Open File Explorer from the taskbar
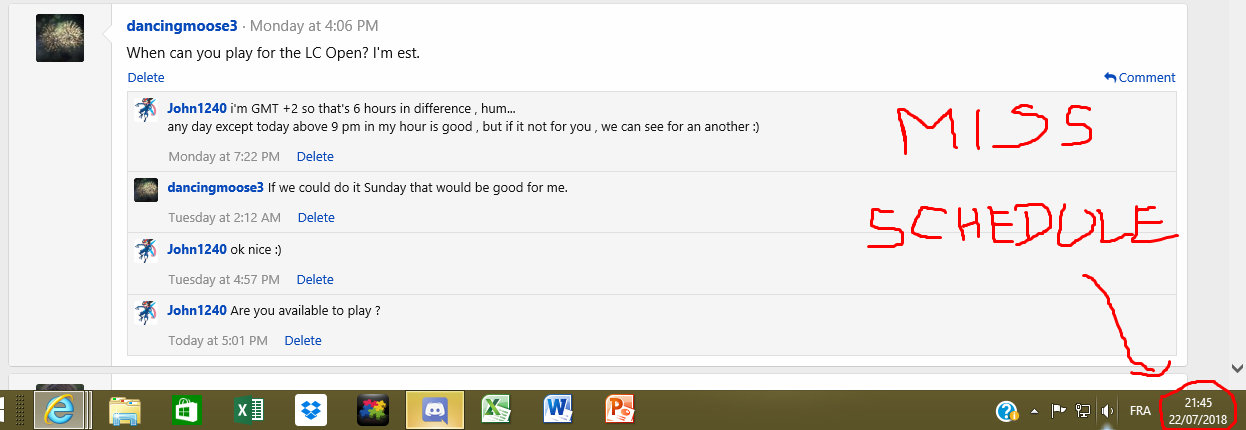This screenshot has height=430, width=1246. click(x=124, y=410)
